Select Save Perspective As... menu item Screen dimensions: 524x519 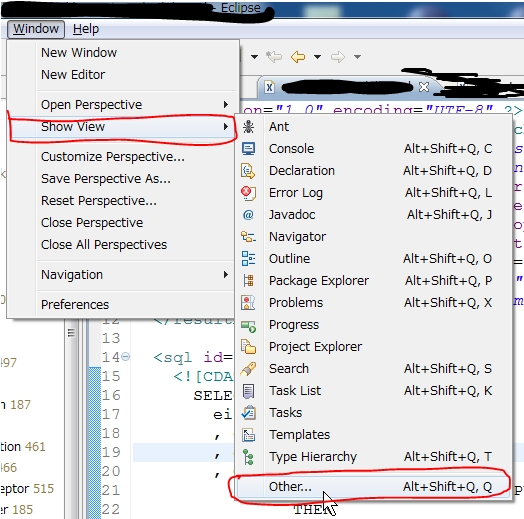tap(106, 179)
